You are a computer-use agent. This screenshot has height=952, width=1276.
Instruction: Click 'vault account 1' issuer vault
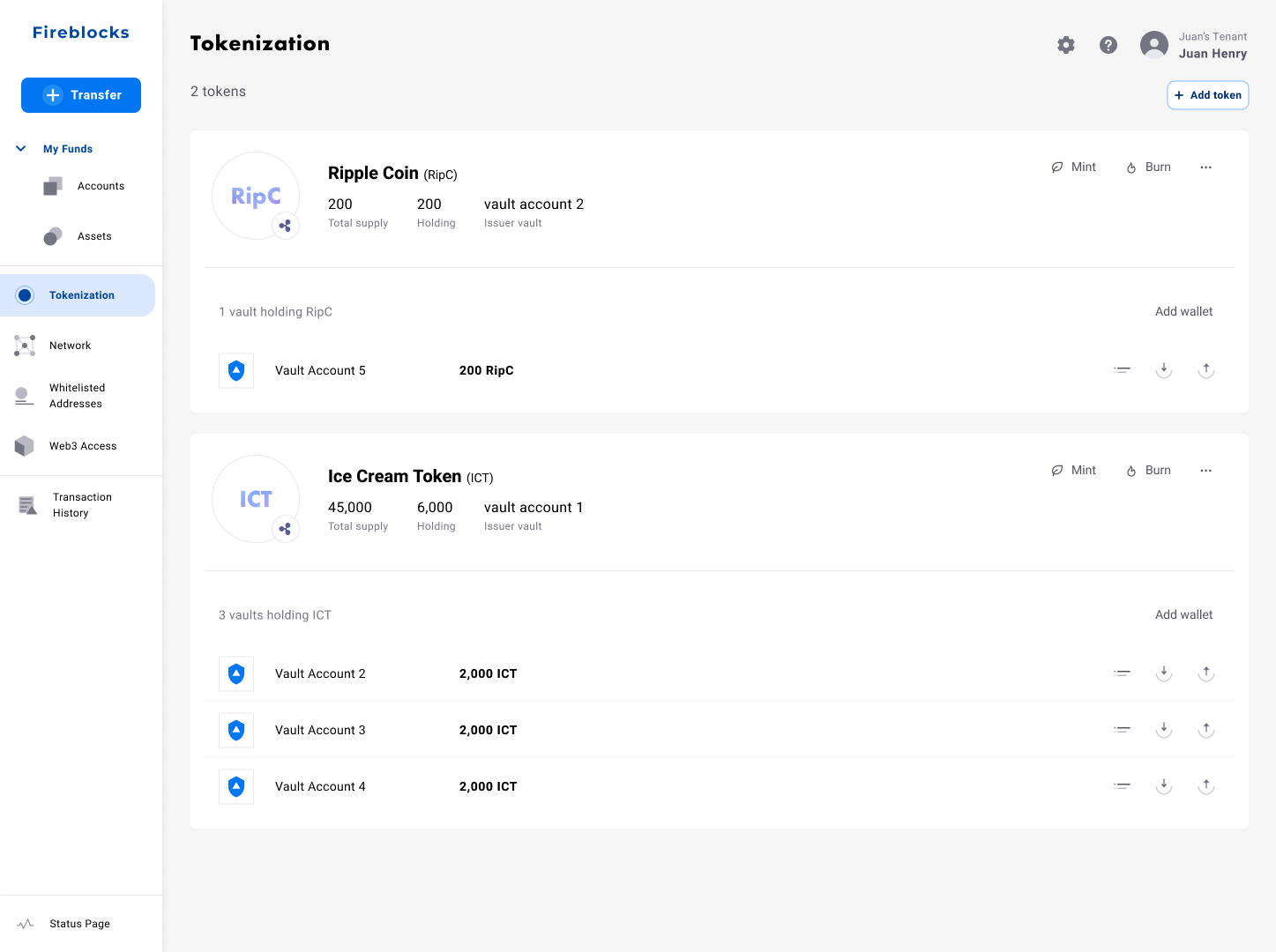534,508
